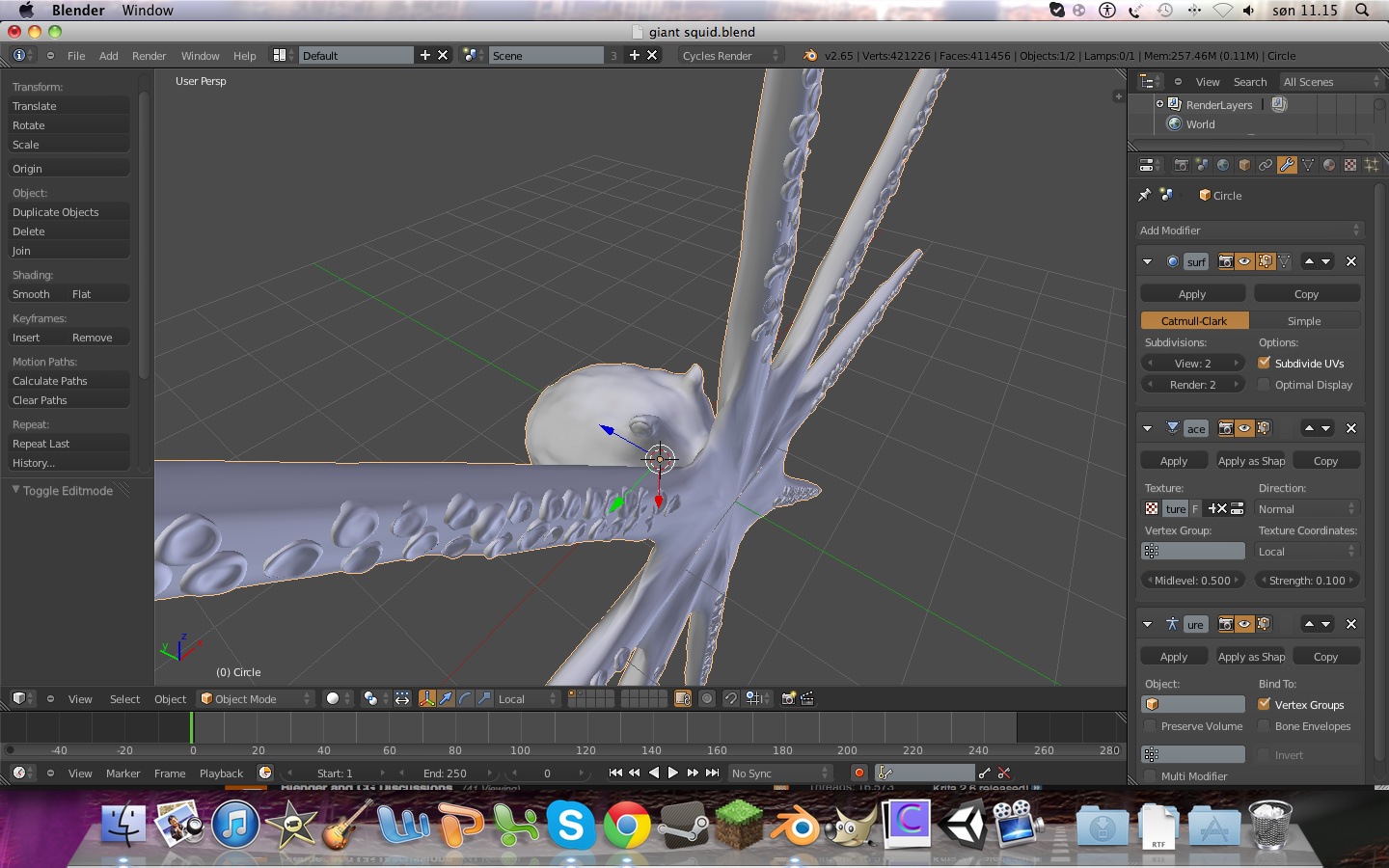
Task: Jump to the last frame
Action: [x=713, y=773]
